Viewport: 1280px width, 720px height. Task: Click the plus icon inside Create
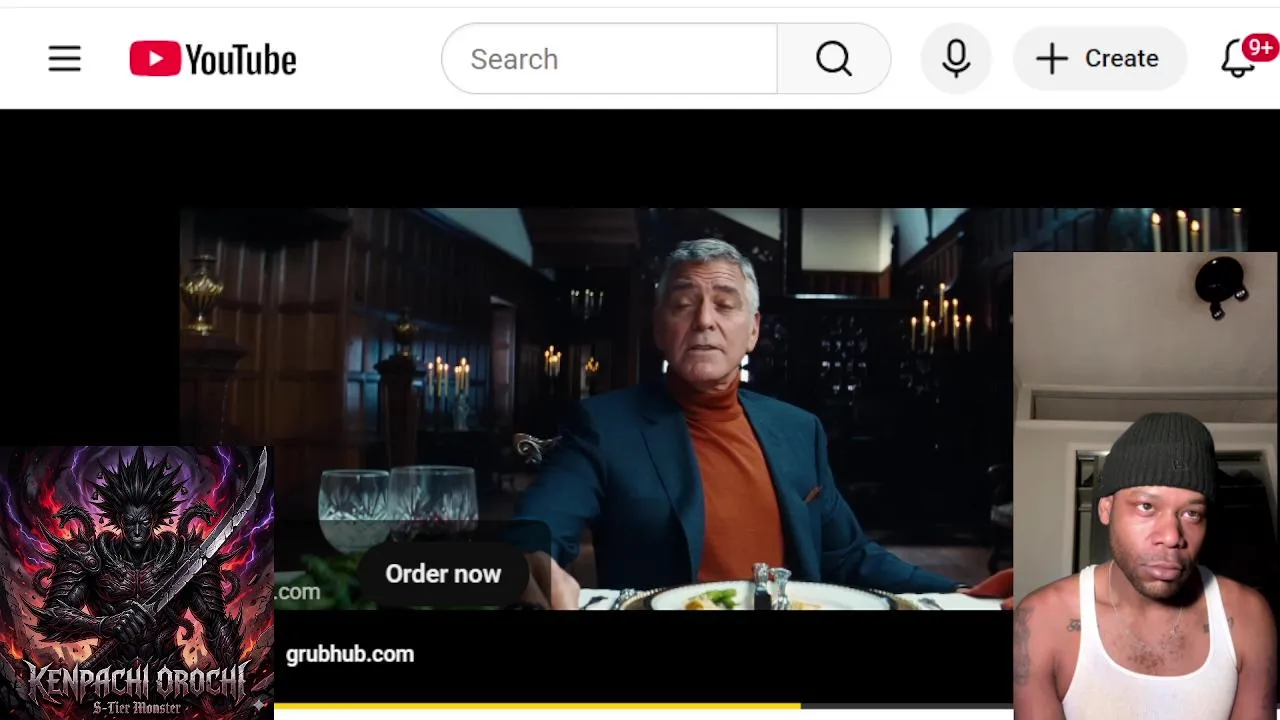click(x=1052, y=59)
